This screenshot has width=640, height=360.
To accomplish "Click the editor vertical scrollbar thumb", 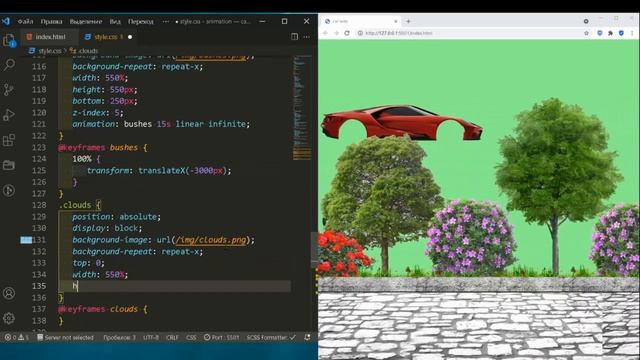I will pos(314,249).
